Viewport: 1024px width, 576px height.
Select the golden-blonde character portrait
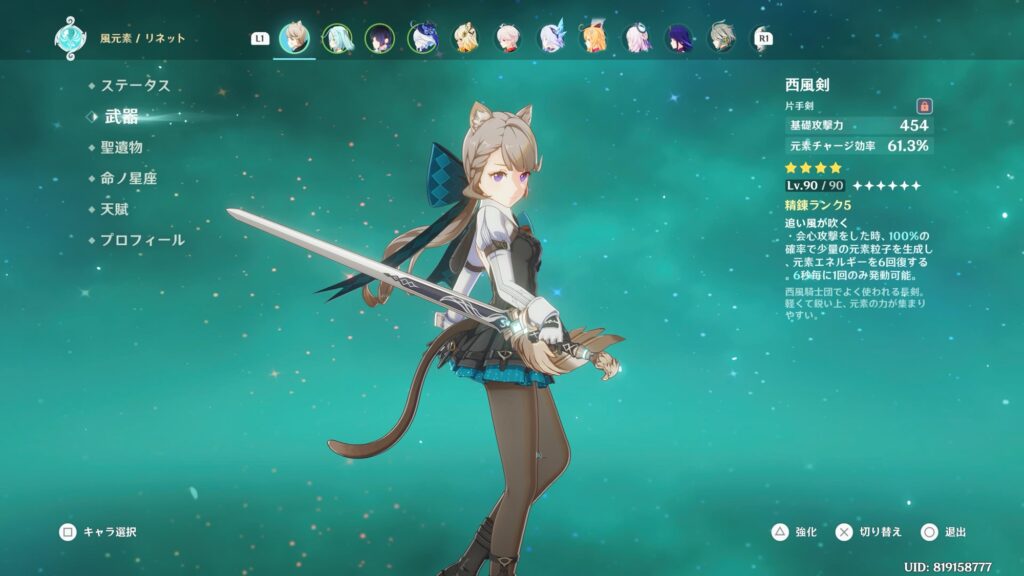tap(466, 38)
